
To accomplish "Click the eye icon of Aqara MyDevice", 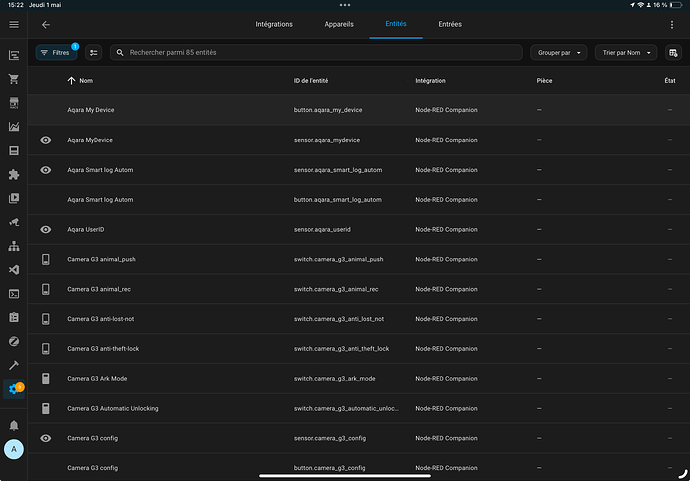I will point(46,140).
